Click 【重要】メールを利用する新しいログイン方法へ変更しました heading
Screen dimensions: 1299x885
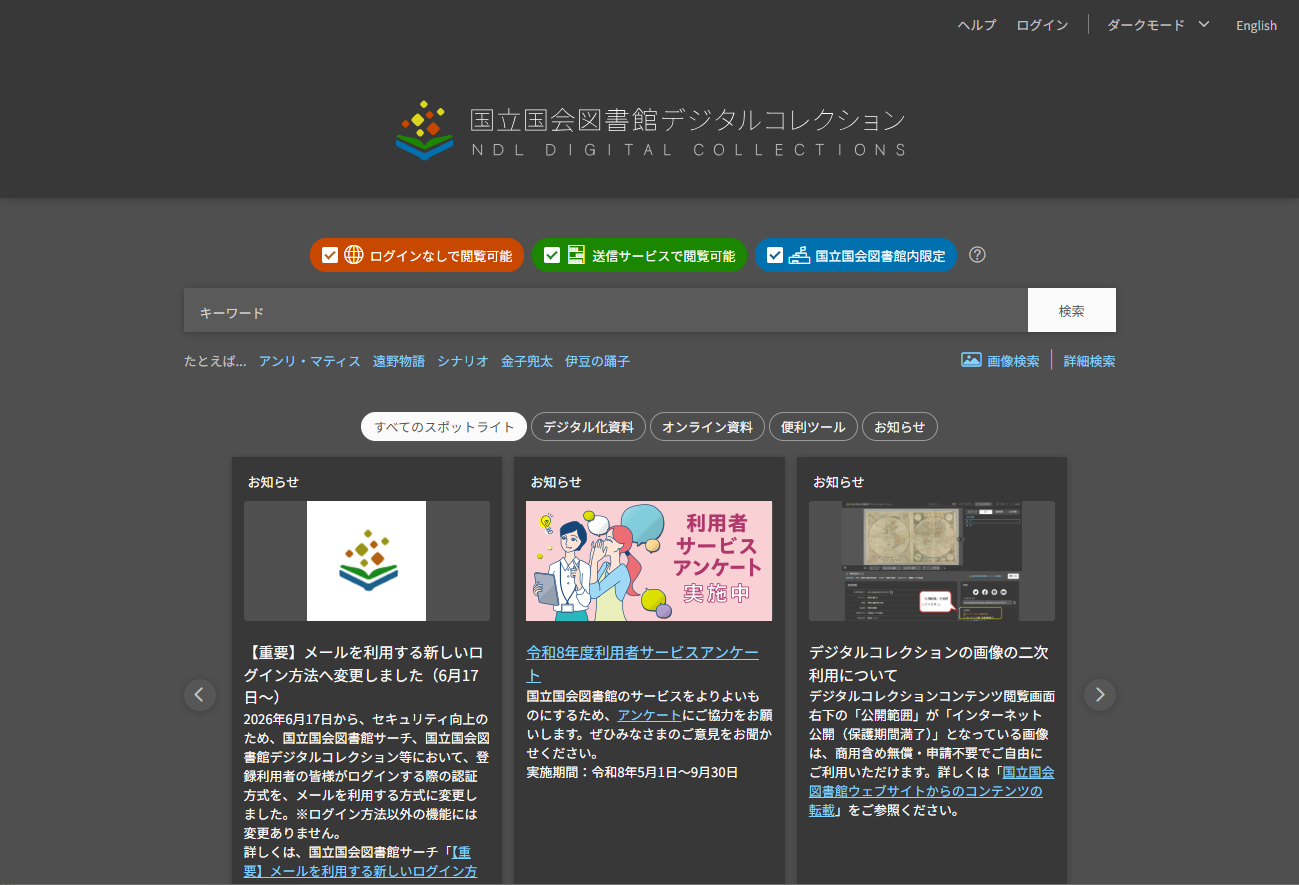point(366,674)
